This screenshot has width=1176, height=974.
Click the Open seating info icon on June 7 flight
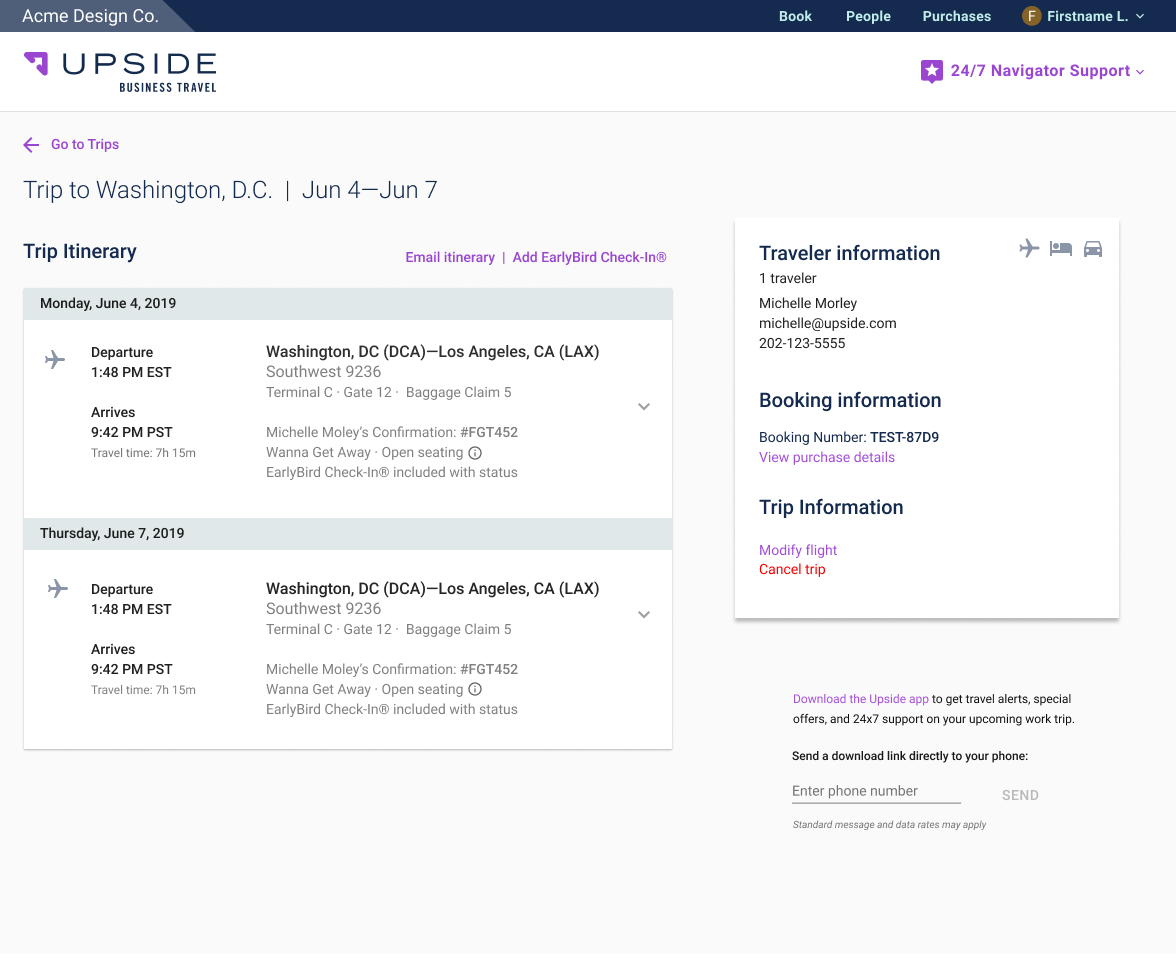click(475, 690)
